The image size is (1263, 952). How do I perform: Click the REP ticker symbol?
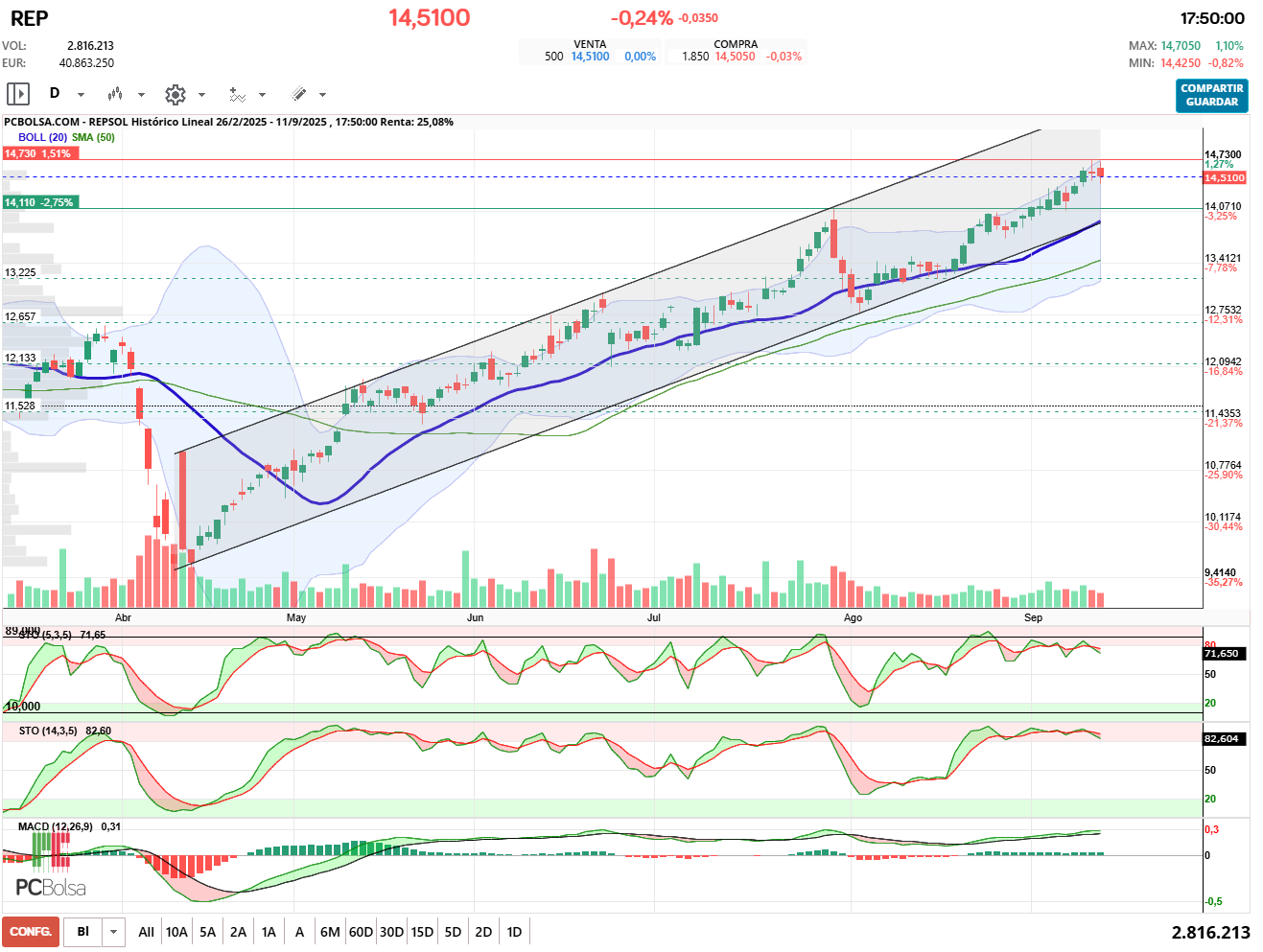(30, 18)
